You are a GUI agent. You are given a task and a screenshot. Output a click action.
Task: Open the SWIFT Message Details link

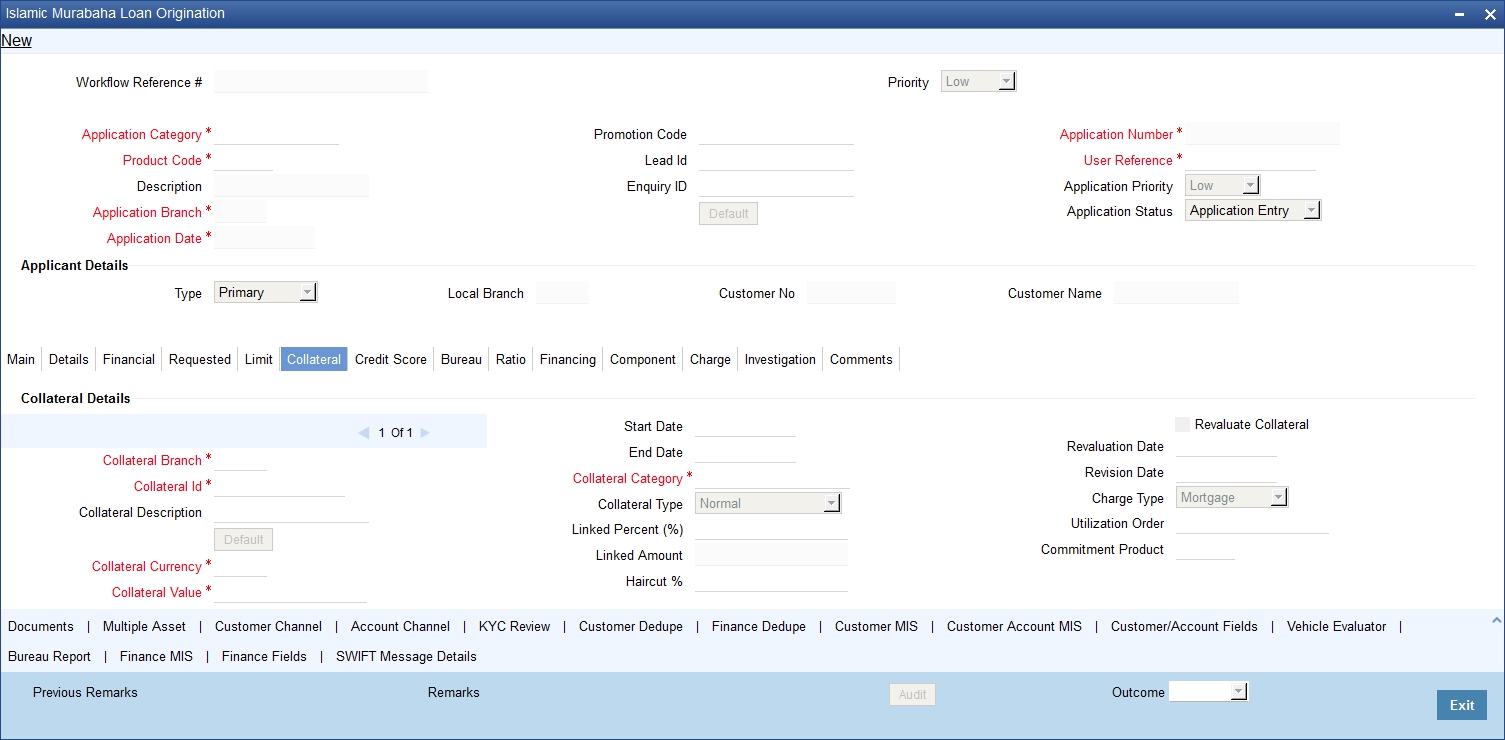406,656
